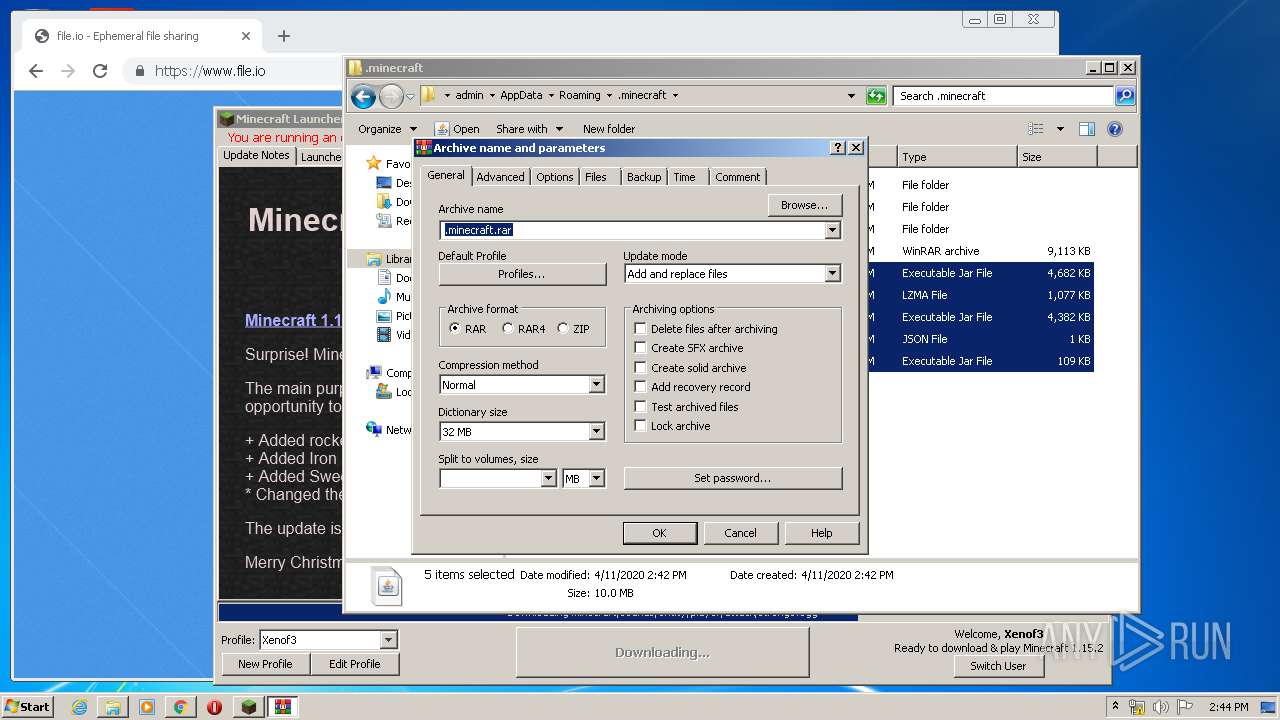Switch to the Comment tab
This screenshot has width=1280, height=720.
pos(737,177)
